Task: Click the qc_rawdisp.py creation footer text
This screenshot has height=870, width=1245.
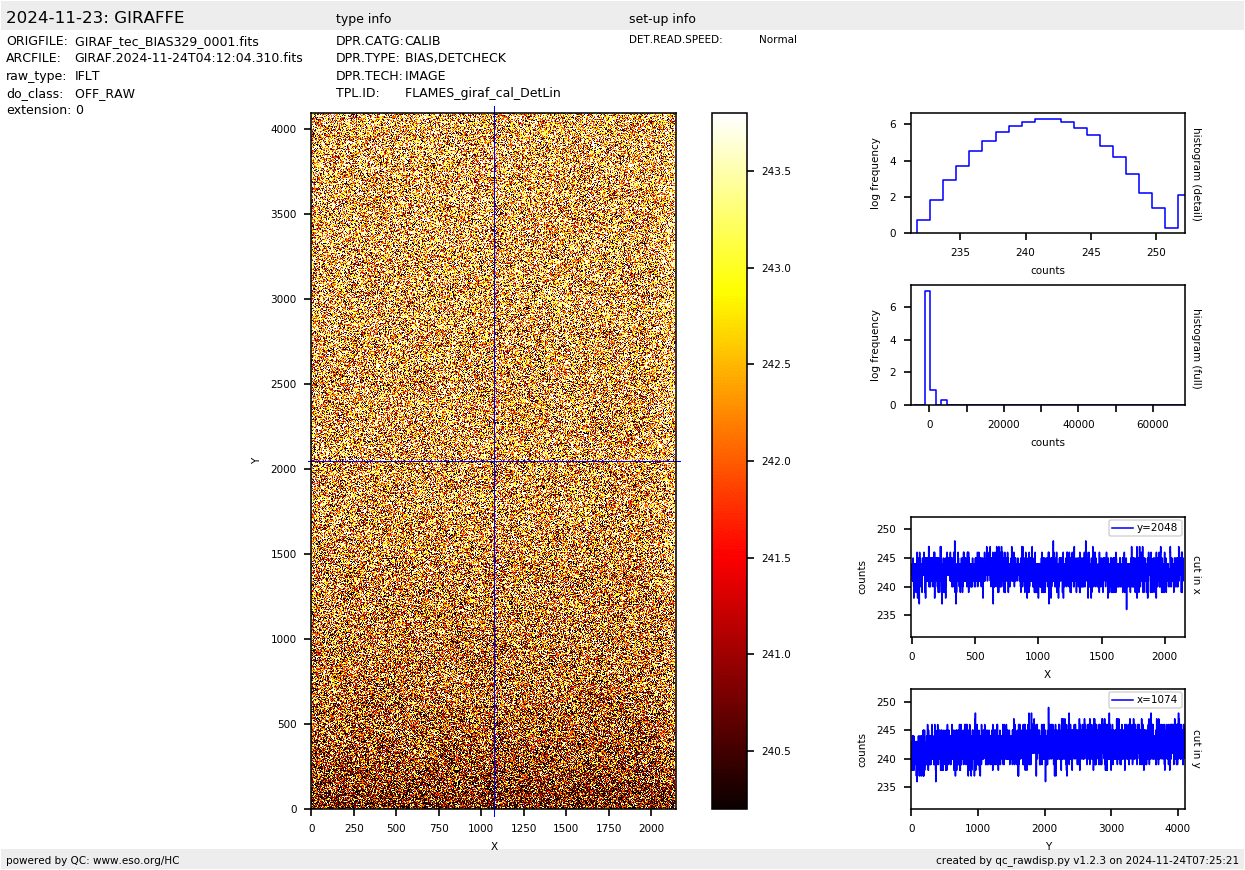Action: 1087,860
